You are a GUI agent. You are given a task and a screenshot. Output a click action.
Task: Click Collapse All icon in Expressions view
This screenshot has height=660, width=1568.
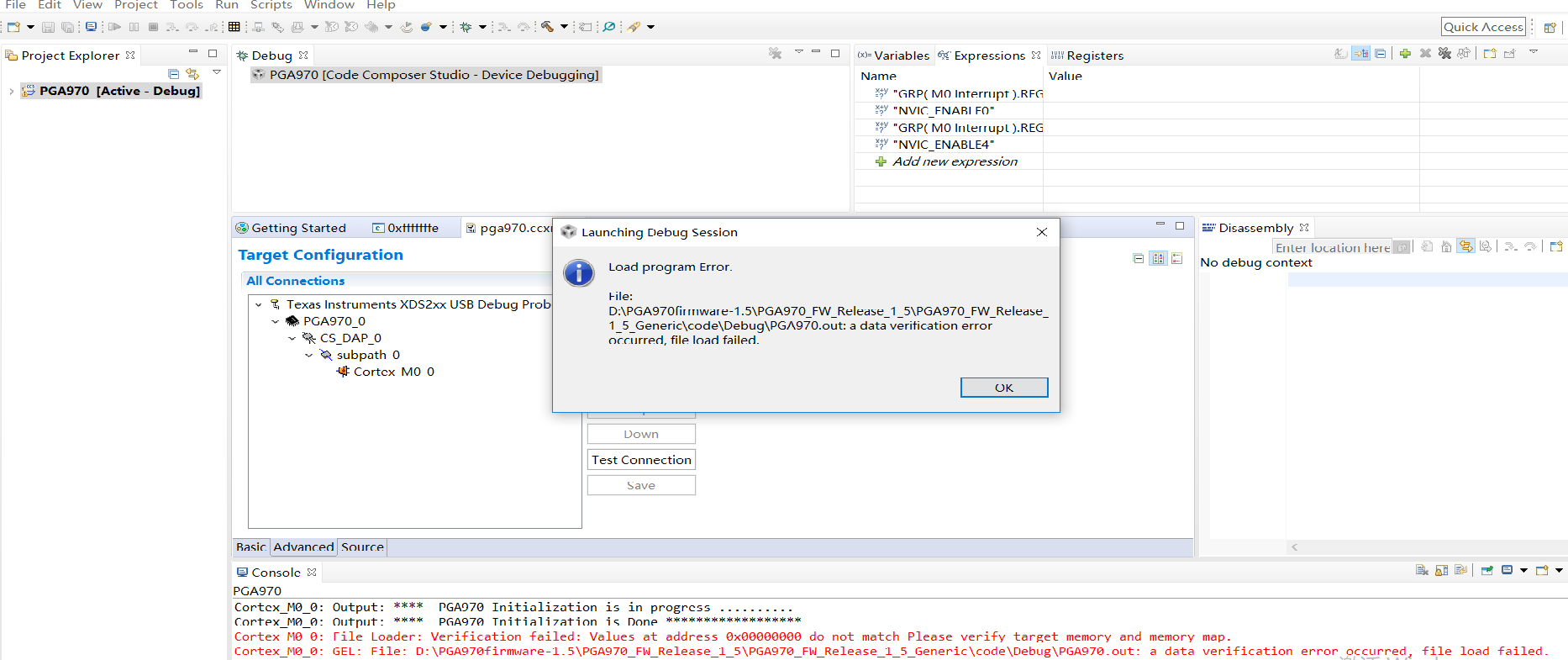coord(1381,53)
